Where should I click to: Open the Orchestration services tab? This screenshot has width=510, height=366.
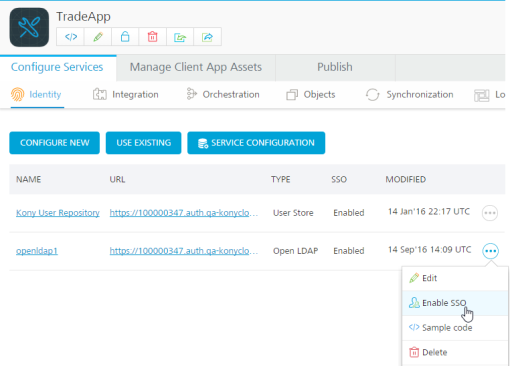(x=223, y=95)
